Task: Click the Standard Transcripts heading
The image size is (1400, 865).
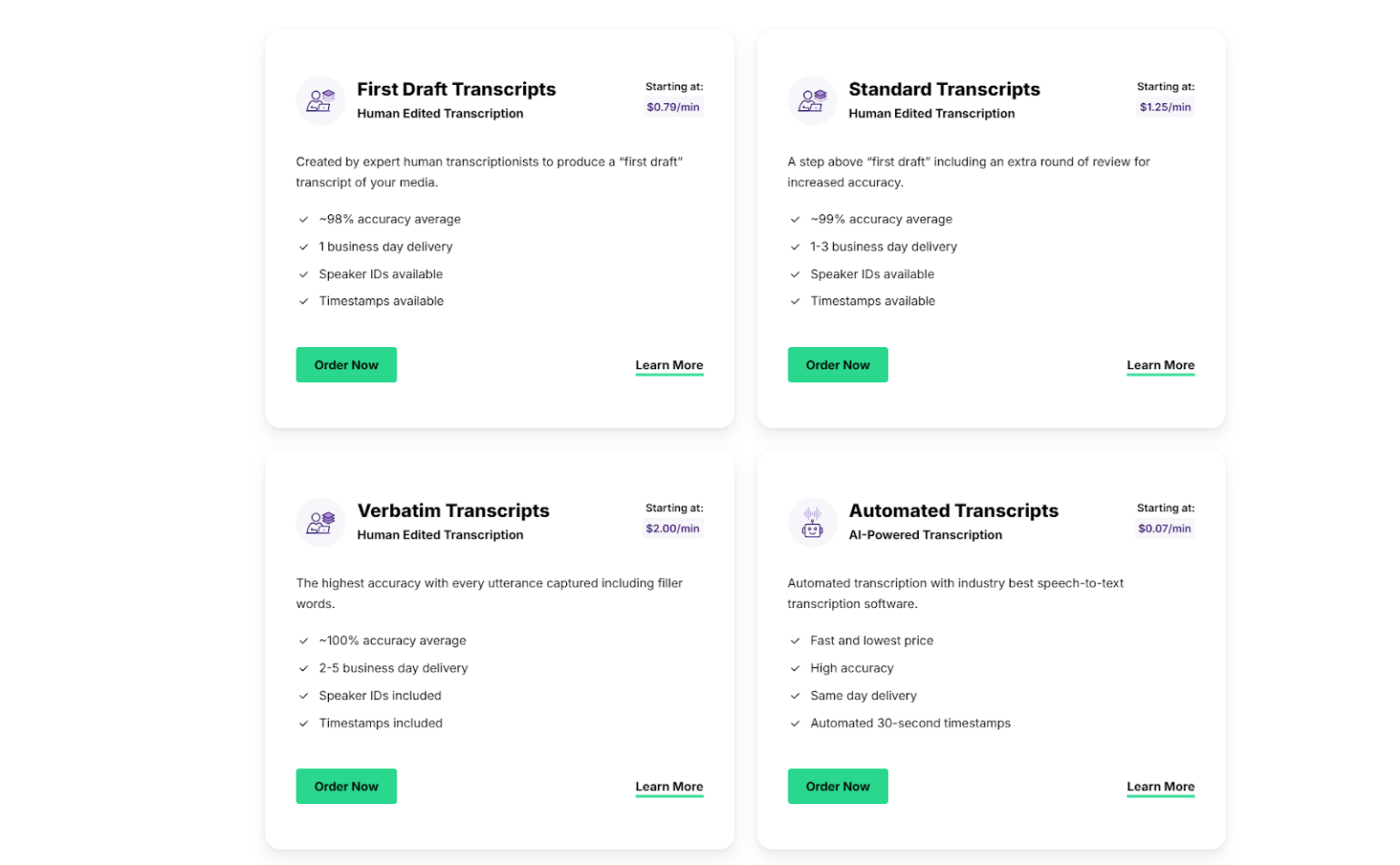Action: pyautogui.click(x=944, y=89)
